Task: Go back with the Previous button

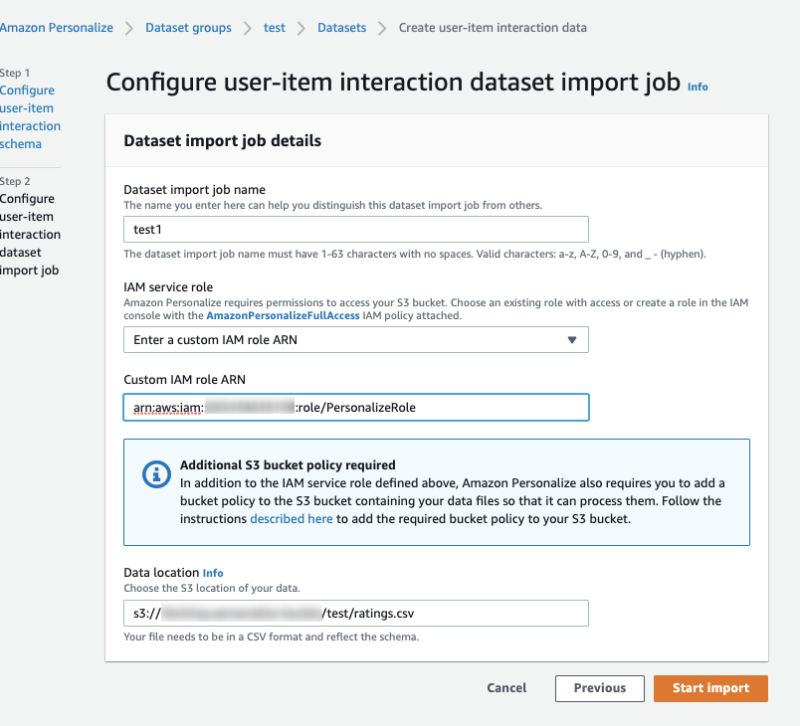Action: (599, 688)
